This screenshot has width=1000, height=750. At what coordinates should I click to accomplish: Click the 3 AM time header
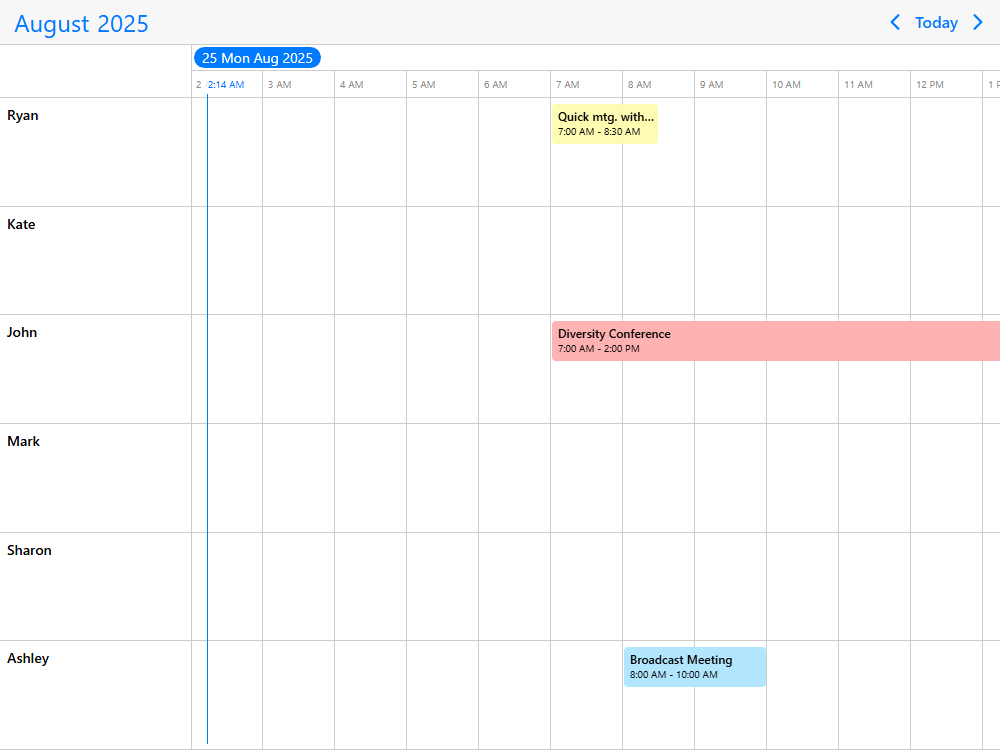[x=279, y=84]
